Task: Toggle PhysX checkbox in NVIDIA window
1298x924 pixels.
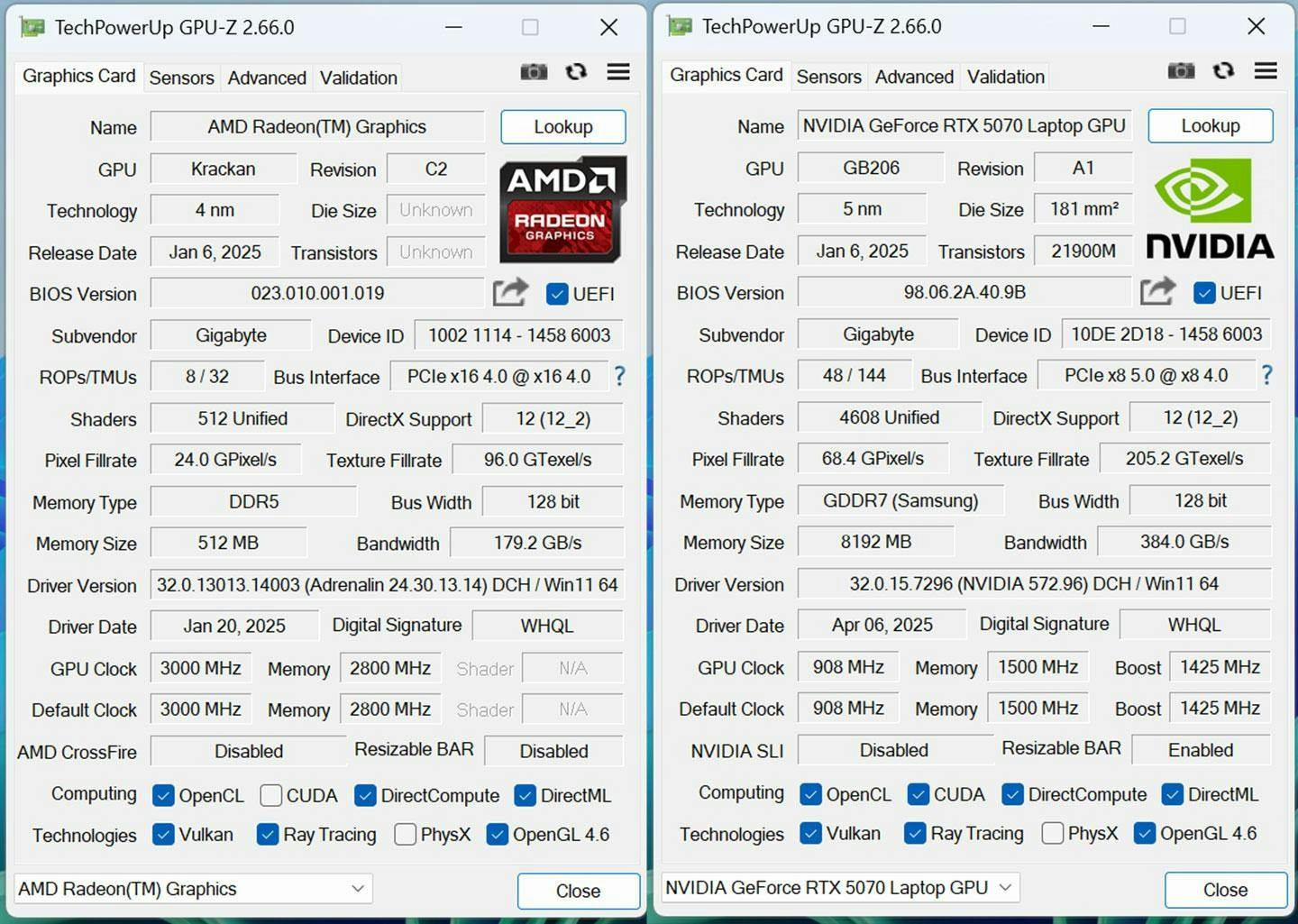Action: (x=1052, y=833)
